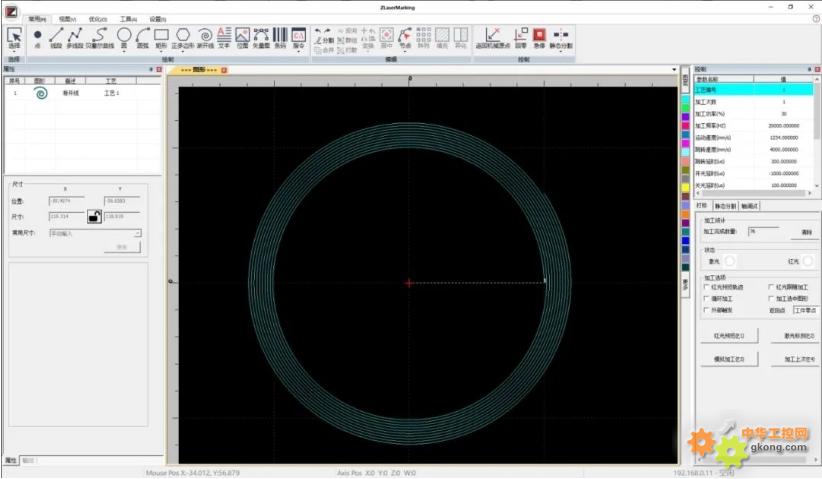
Task: Click the help question mark icon
Action: [x=816, y=19]
